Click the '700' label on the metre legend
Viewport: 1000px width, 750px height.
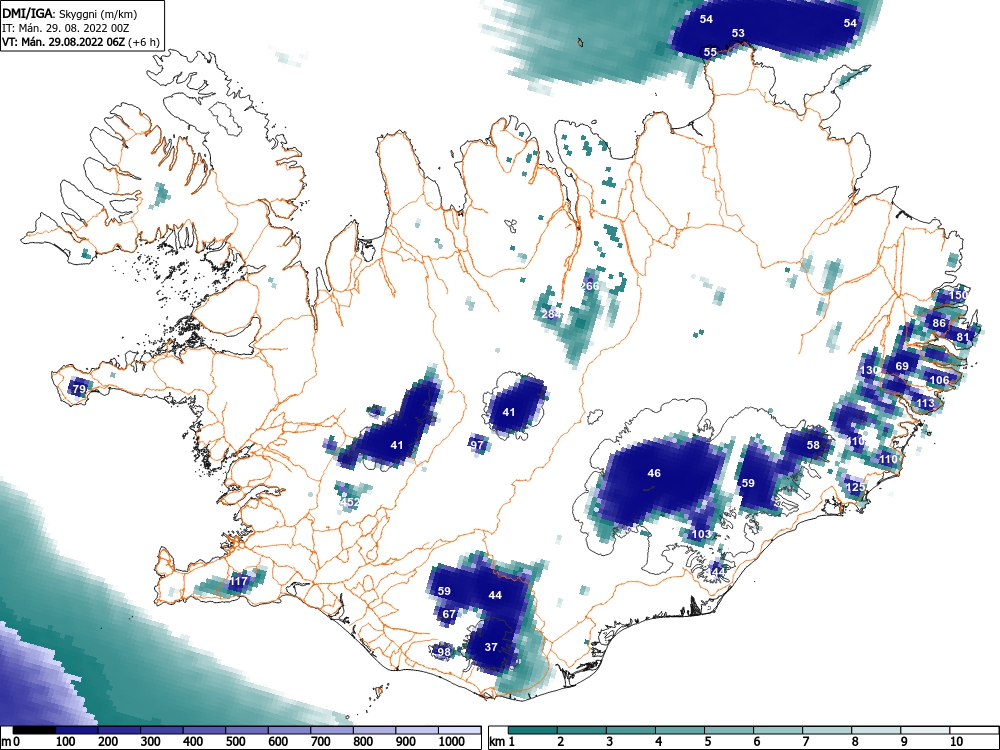(321, 742)
